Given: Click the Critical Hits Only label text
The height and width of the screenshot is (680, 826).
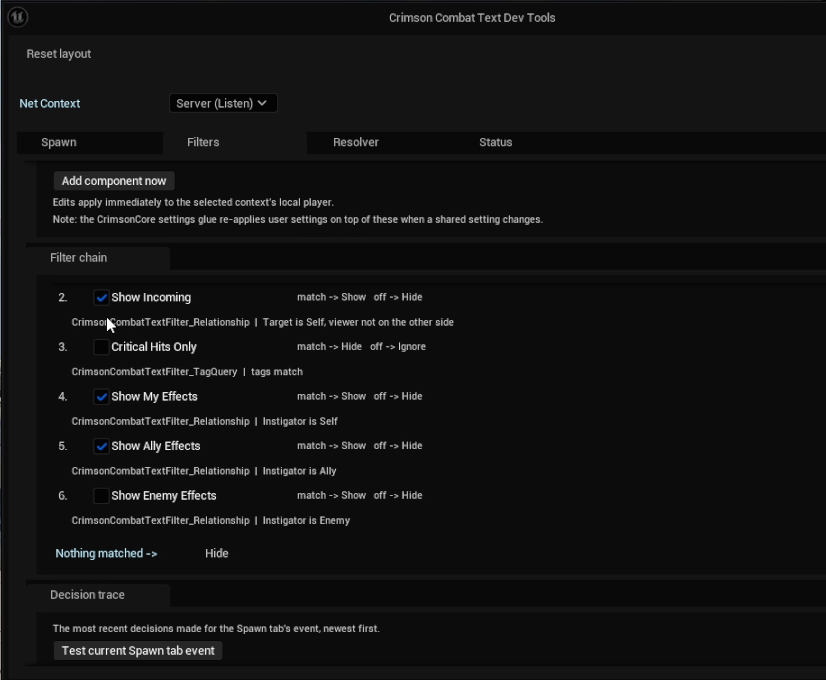Looking at the screenshot, I should coord(154,347).
